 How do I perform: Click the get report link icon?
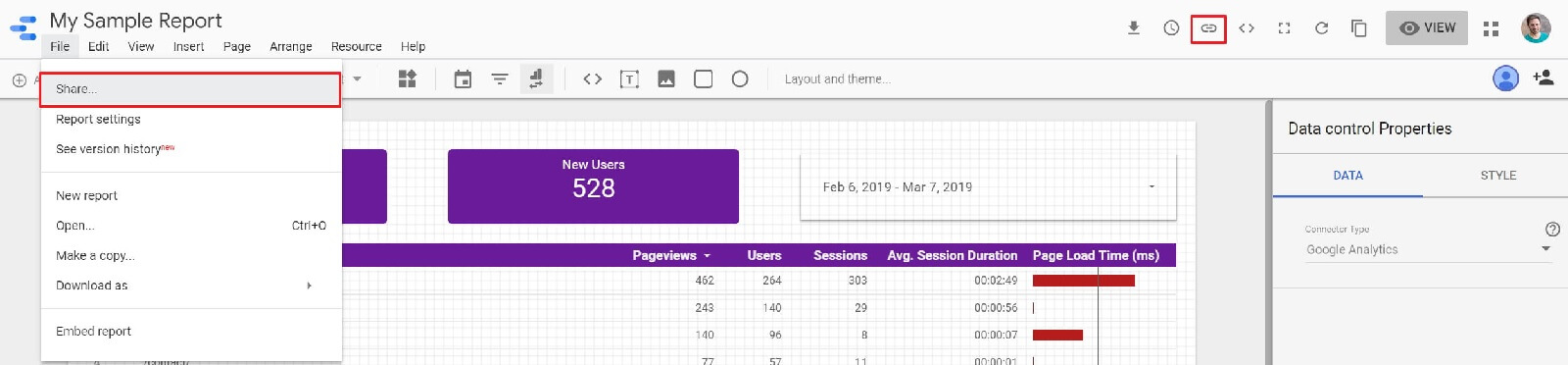tap(1208, 28)
